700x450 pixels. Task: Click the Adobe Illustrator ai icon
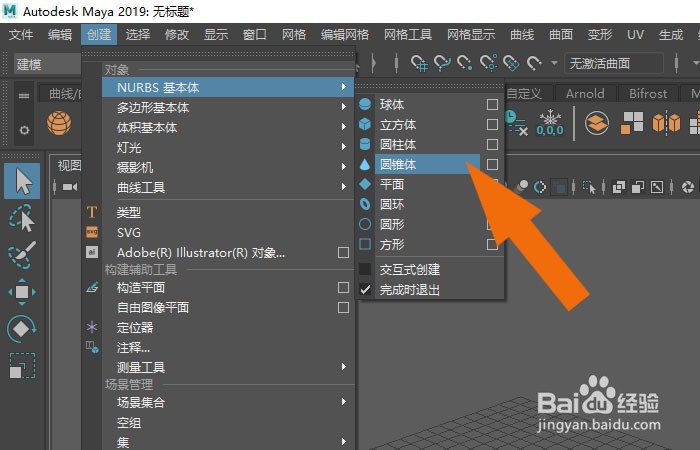(92, 252)
